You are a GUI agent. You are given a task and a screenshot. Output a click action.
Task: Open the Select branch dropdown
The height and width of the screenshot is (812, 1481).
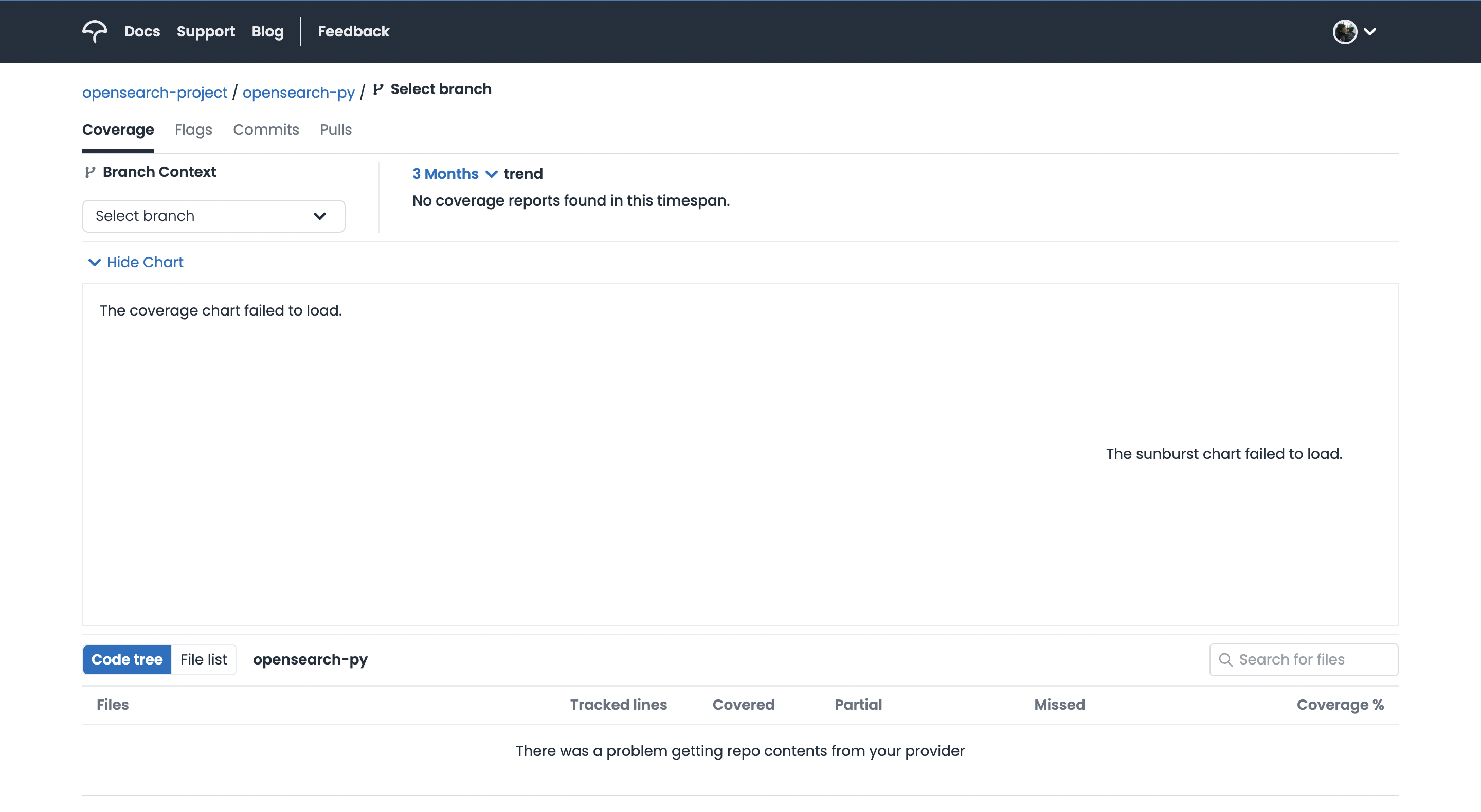tap(213, 216)
